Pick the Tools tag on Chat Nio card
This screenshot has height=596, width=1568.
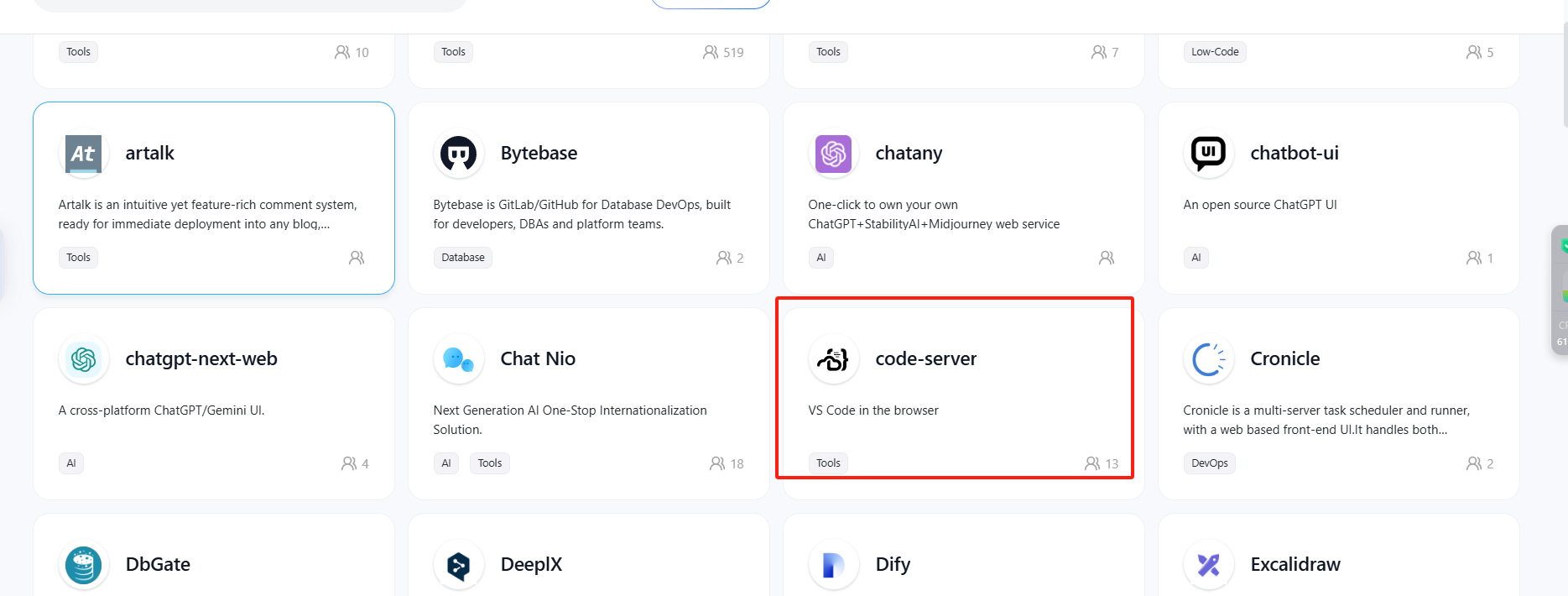[x=490, y=463]
